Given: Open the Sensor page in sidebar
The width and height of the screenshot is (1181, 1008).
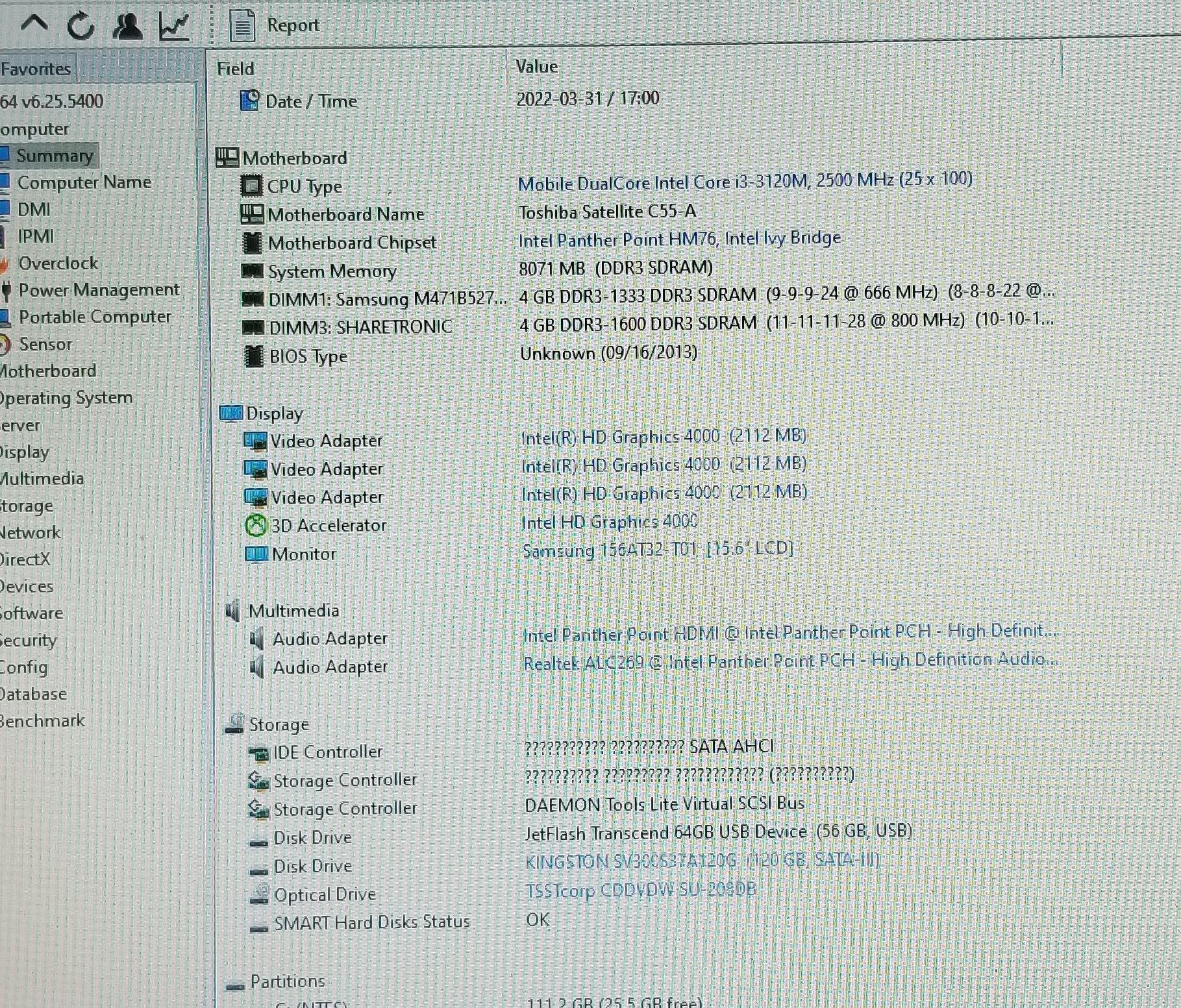Looking at the screenshot, I should coord(45,344).
